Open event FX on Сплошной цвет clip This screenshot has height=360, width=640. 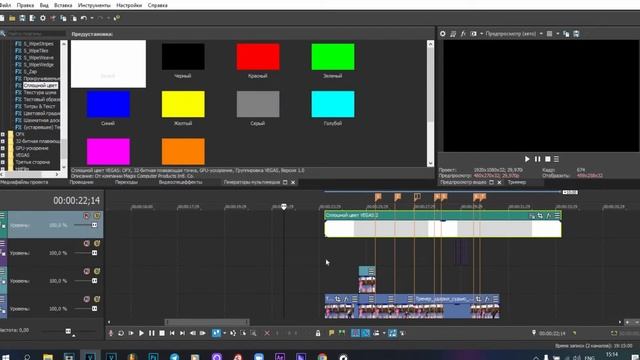click(549, 215)
